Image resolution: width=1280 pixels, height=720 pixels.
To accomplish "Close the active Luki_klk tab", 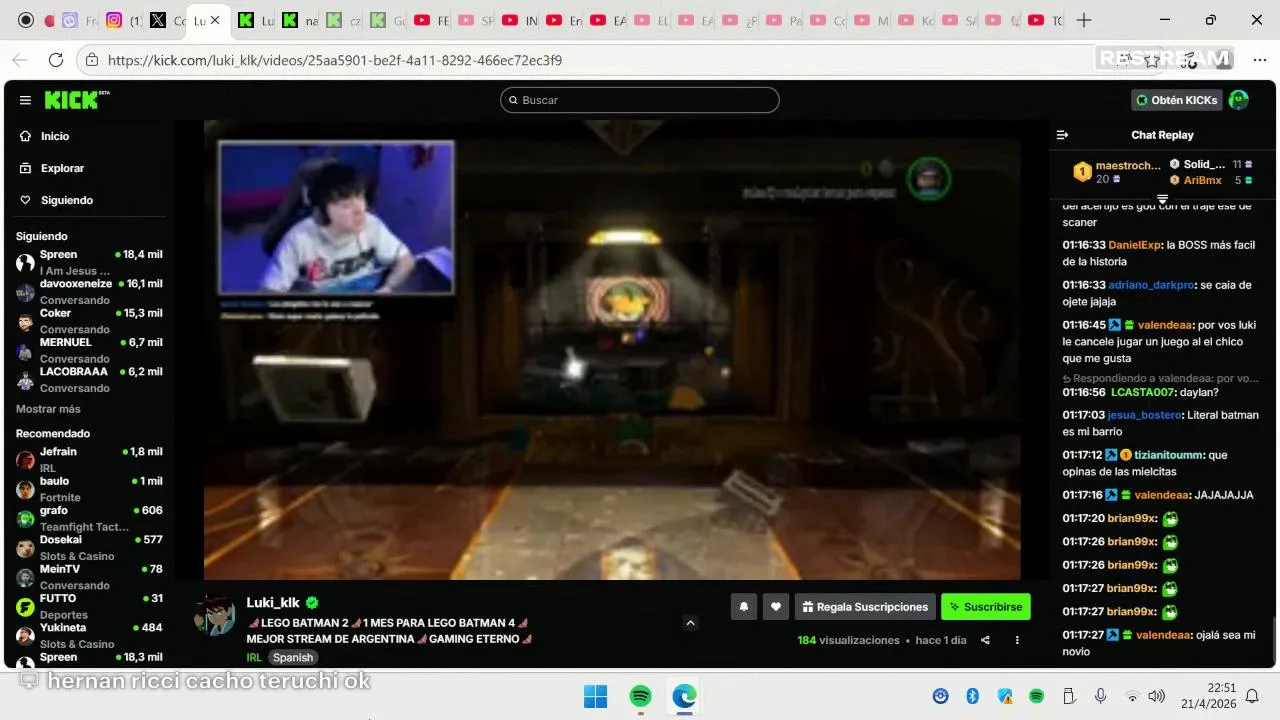I will pyautogui.click(x=214, y=20).
